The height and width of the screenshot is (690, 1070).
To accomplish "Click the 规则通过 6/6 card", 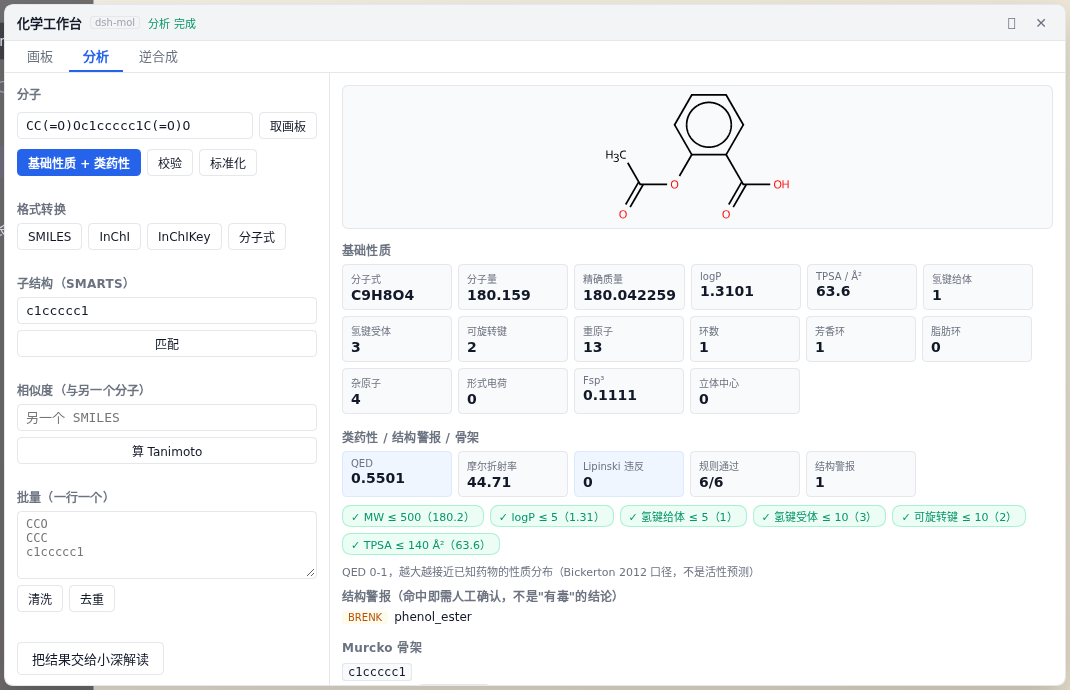I will [745, 474].
